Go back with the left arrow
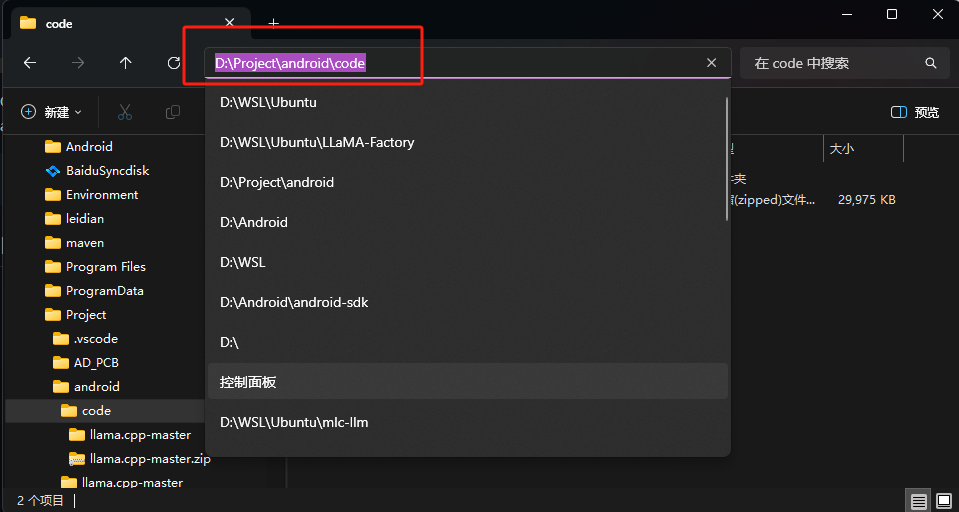Screen dimensions: 959x512 29,62
